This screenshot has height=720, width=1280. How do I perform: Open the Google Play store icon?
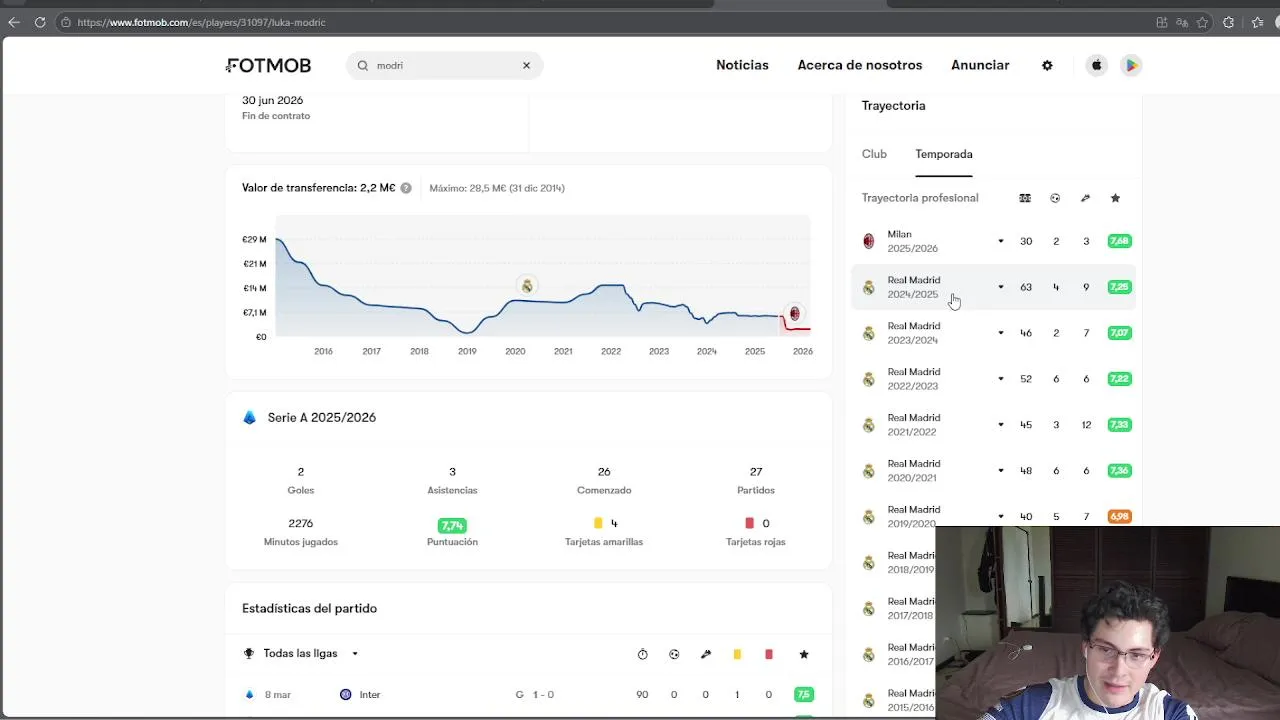[x=1131, y=65]
